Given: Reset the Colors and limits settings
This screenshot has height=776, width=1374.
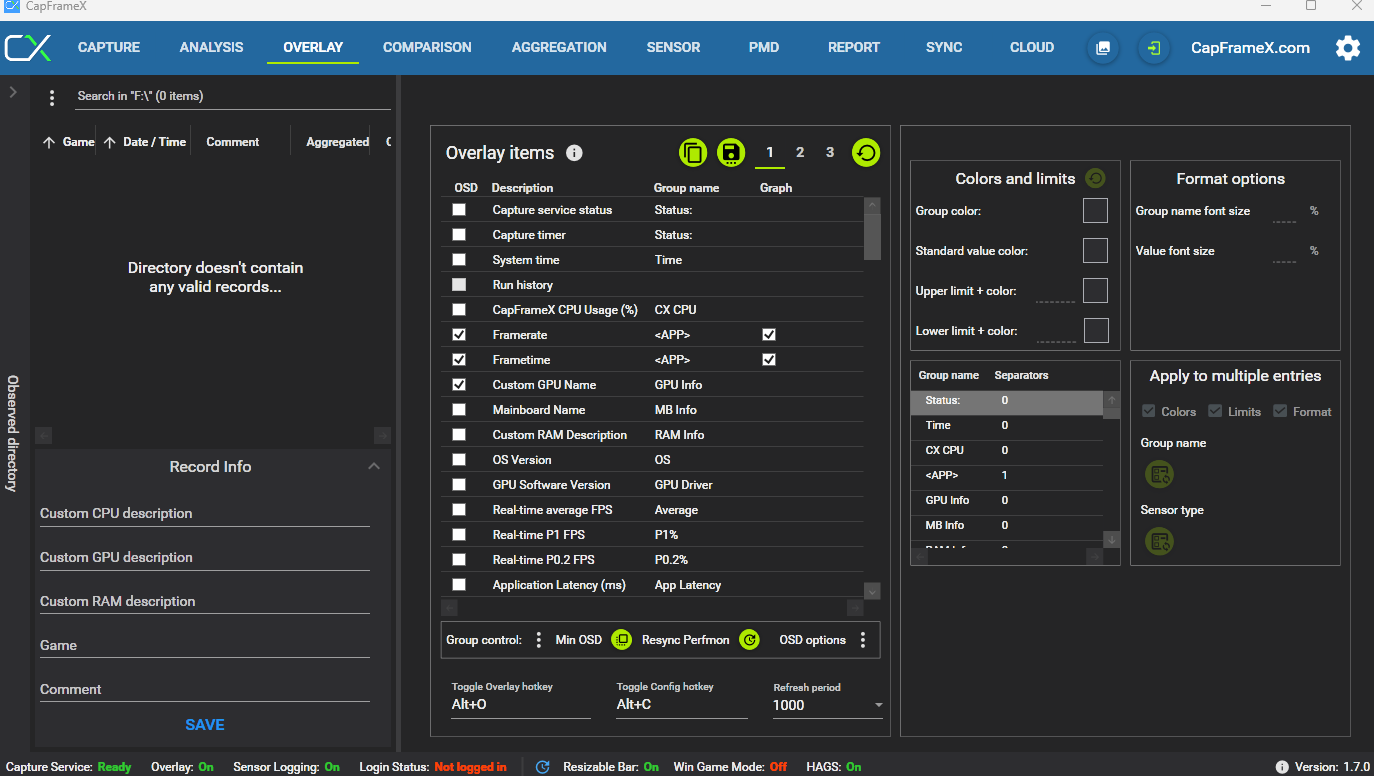Looking at the screenshot, I should tap(1095, 179).
